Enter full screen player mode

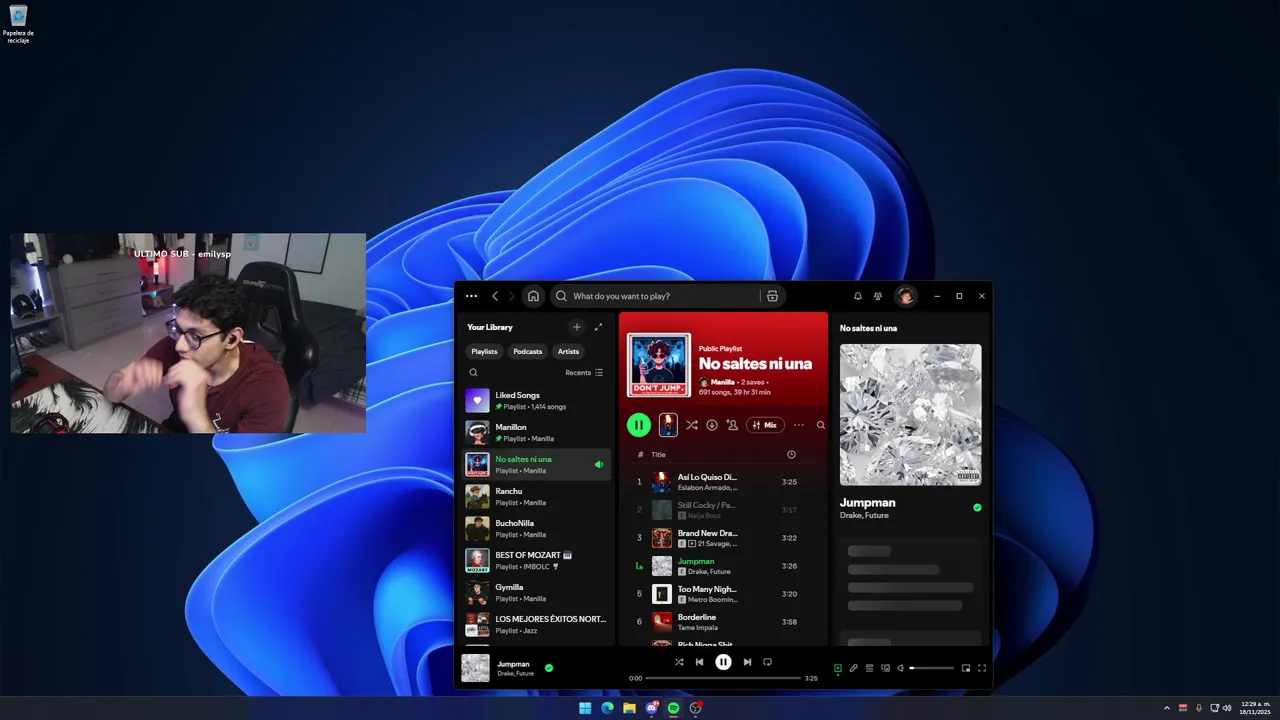(982, 668)
